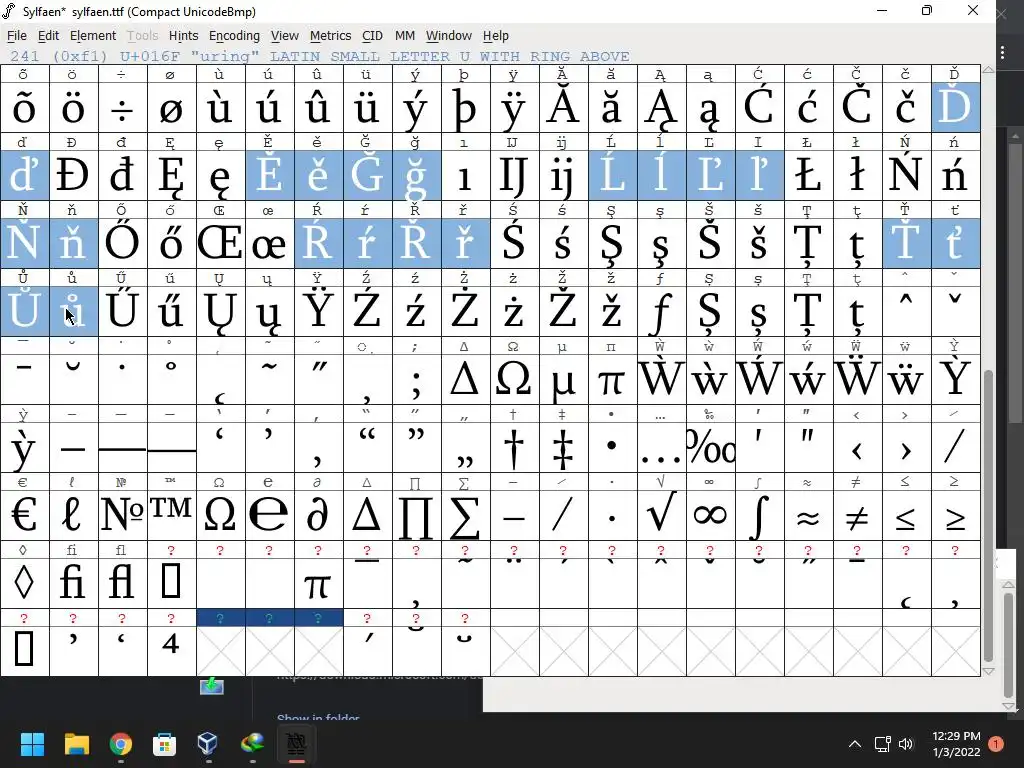The image size is (1024, 768).
Task: Open the notification badge in the tray
Action: click(996, 744)
